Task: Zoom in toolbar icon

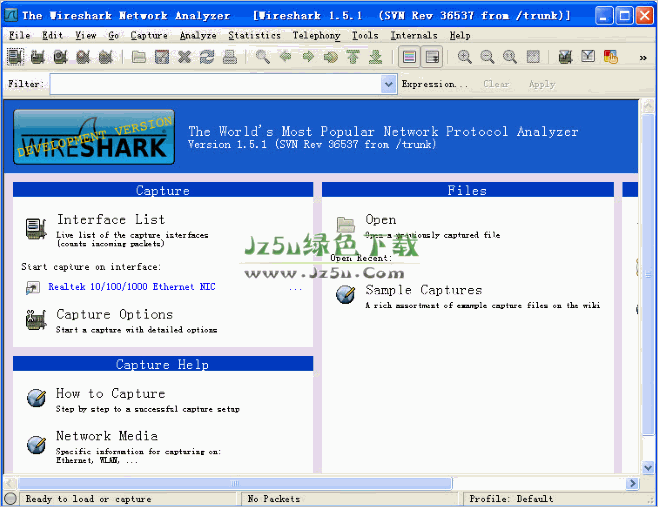Action: pyautogui.click(x=465, y=57)
